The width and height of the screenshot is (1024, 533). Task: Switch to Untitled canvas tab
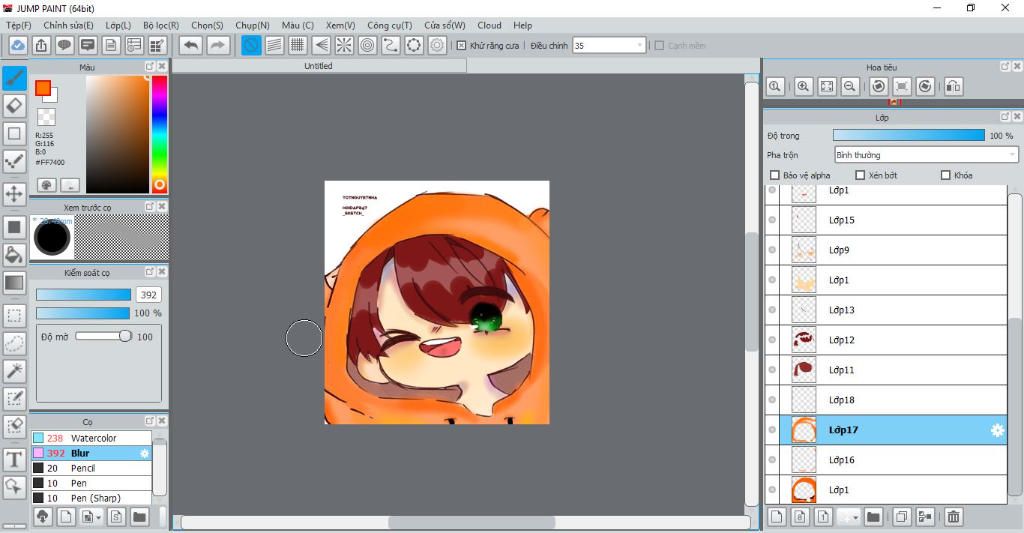[x=319, y=66]
